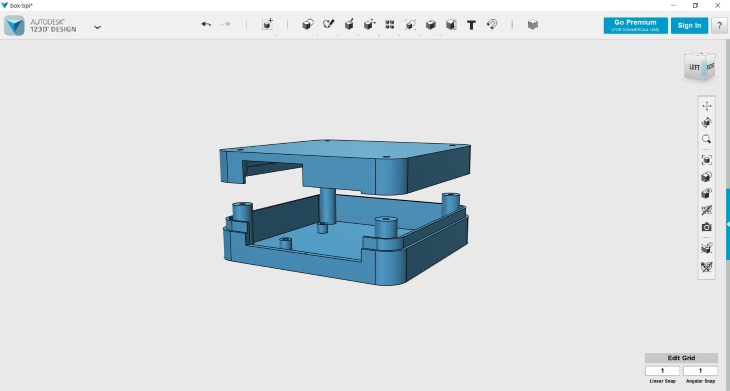Take a screenshot with camera icon
Image resolution: width=730 pixels, height=391 pixels.
(x=707, y=227)
